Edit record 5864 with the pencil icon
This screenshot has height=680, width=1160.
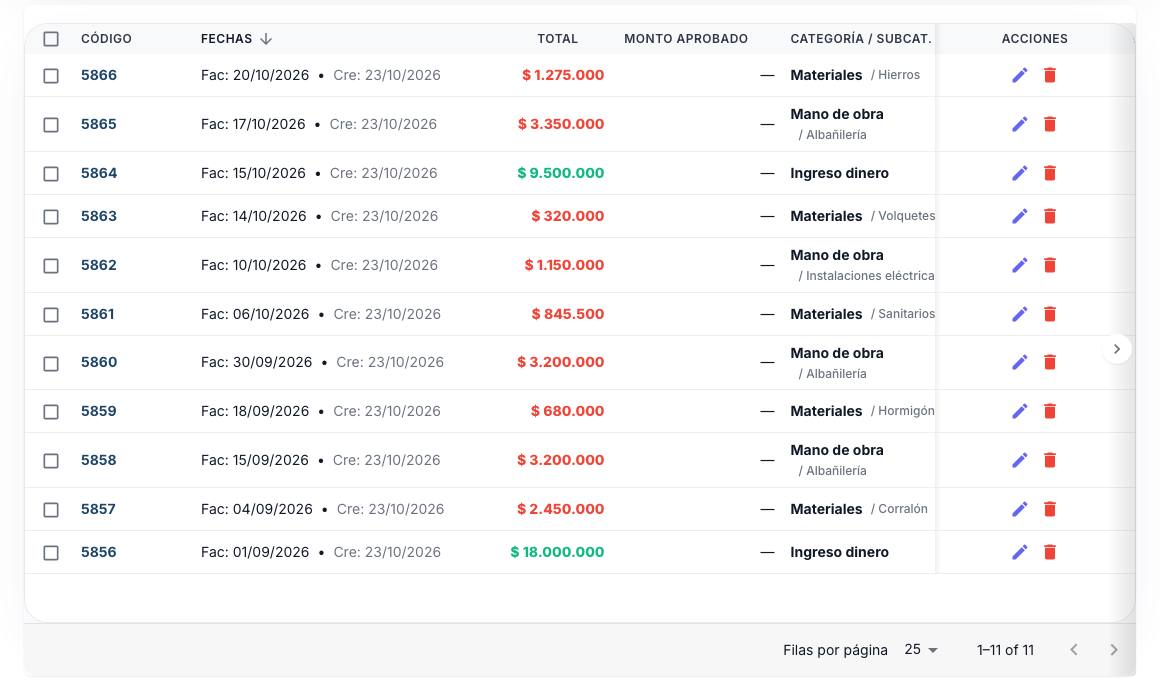point(1019,173)
